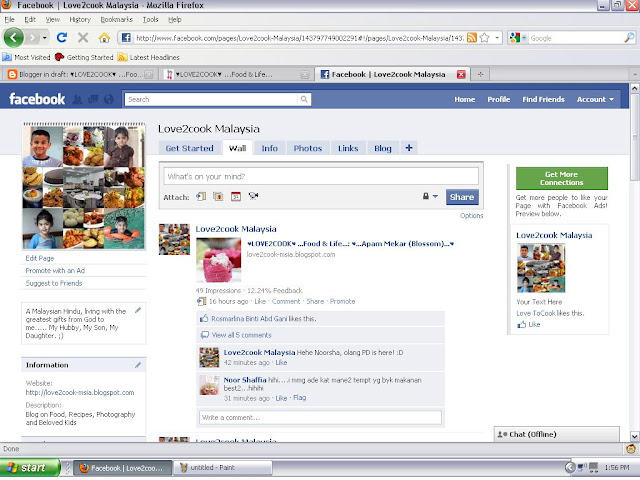Attach a video using the camera icon

253,196
